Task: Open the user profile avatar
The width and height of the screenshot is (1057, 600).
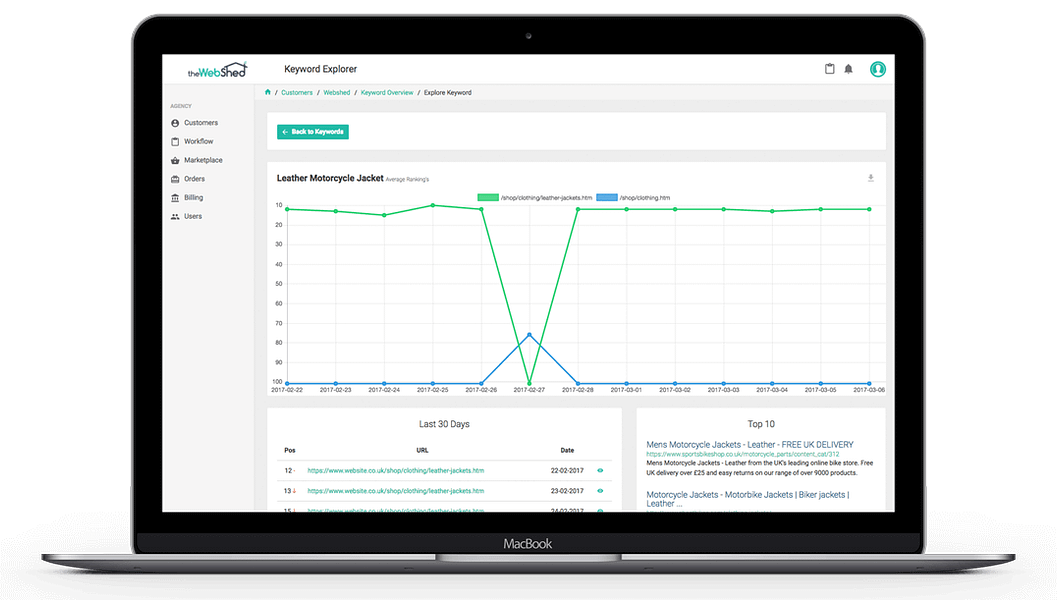Action: [878, 69]
